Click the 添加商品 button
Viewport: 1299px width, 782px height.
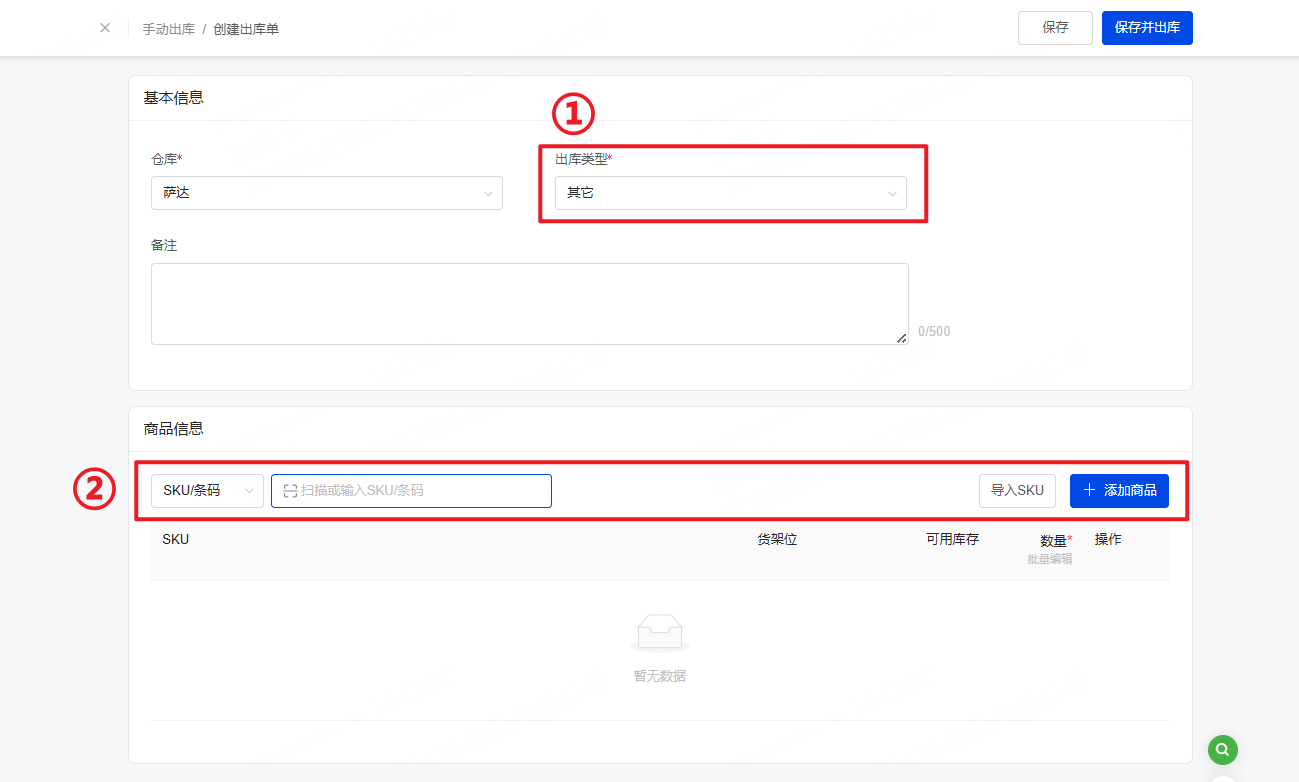point(1118,491)
